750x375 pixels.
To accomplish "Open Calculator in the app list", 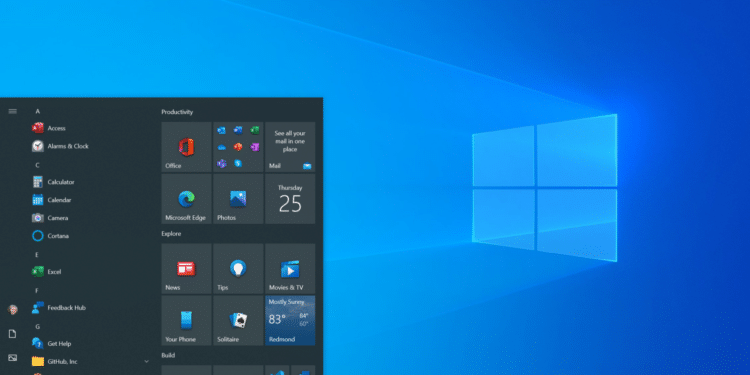I will pos(53,182).
